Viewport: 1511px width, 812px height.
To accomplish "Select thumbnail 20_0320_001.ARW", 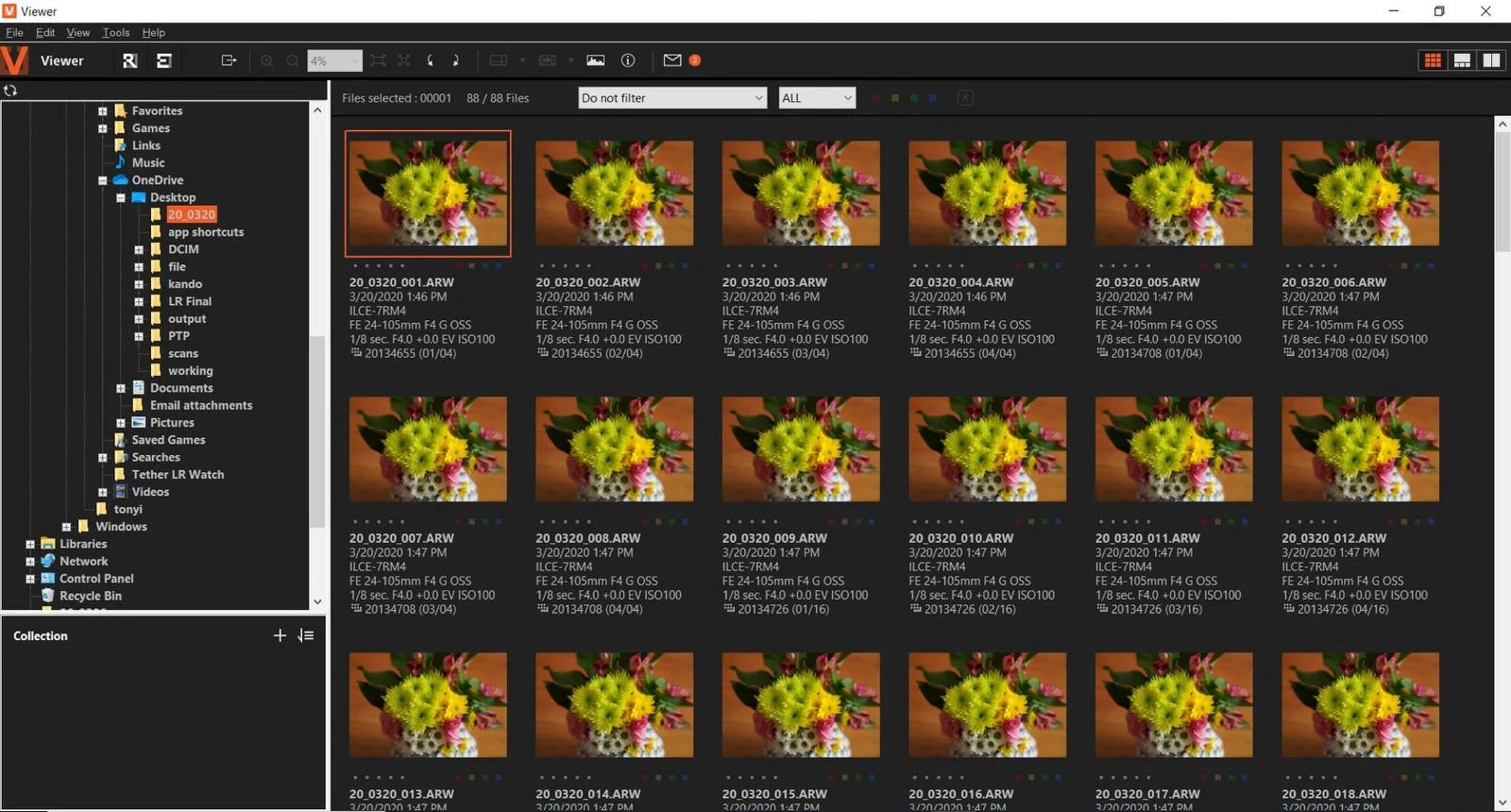I will [x=428, y=194].
